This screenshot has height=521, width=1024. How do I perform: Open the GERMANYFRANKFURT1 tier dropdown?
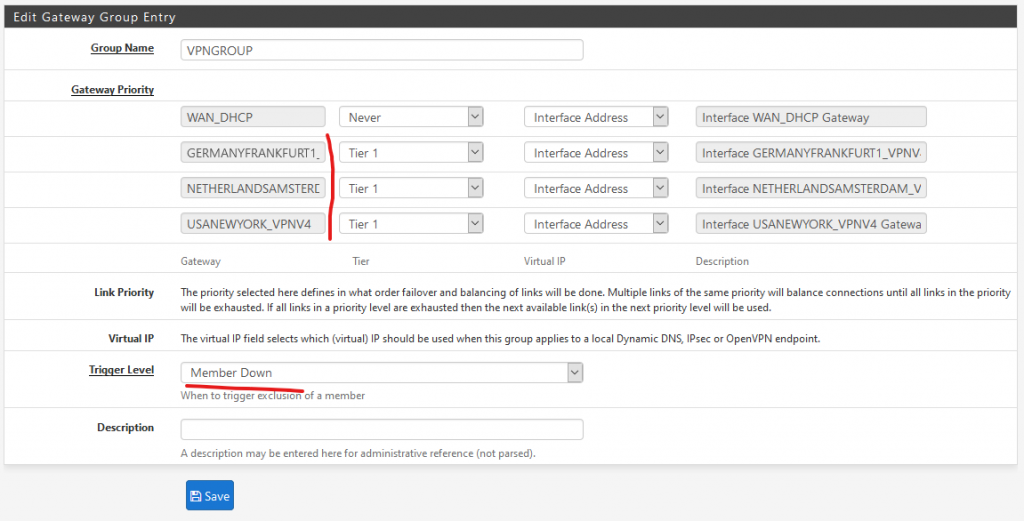pyautogui.click(x=411, y=153)
